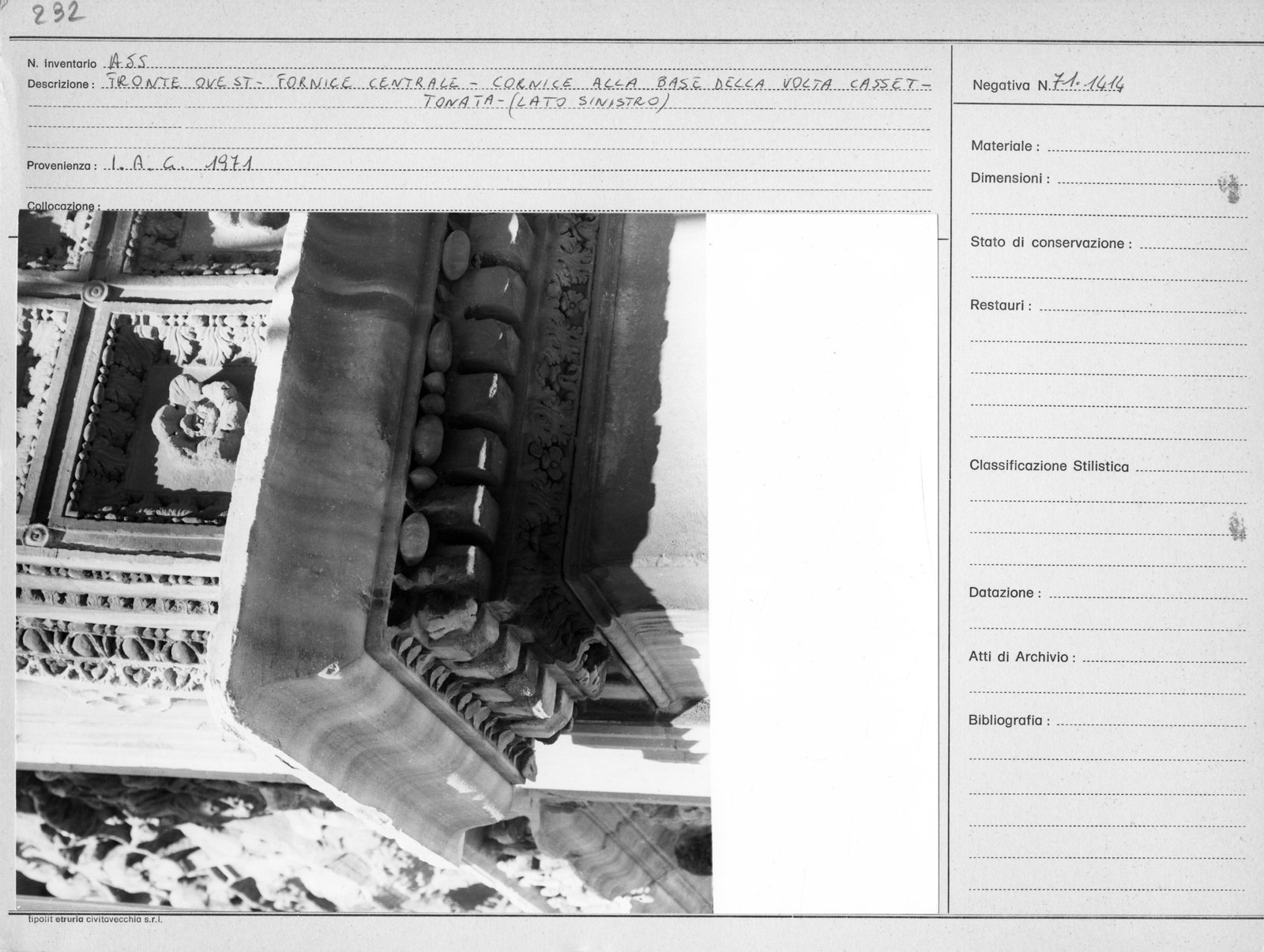Click the 'Materiale' field label
Image resolution: width=1264 pixels, height=952 pixels.
click(1005, 146)
